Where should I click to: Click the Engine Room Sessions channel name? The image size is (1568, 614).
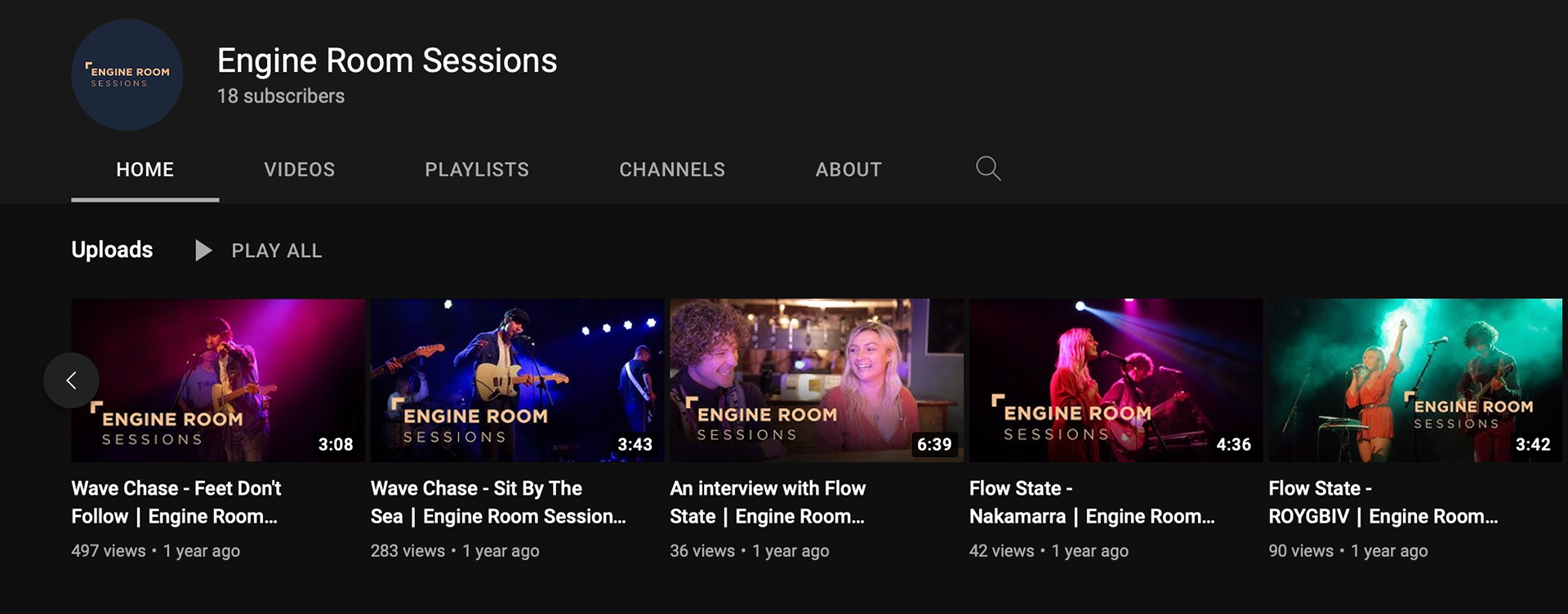click(x=387, y=61)
